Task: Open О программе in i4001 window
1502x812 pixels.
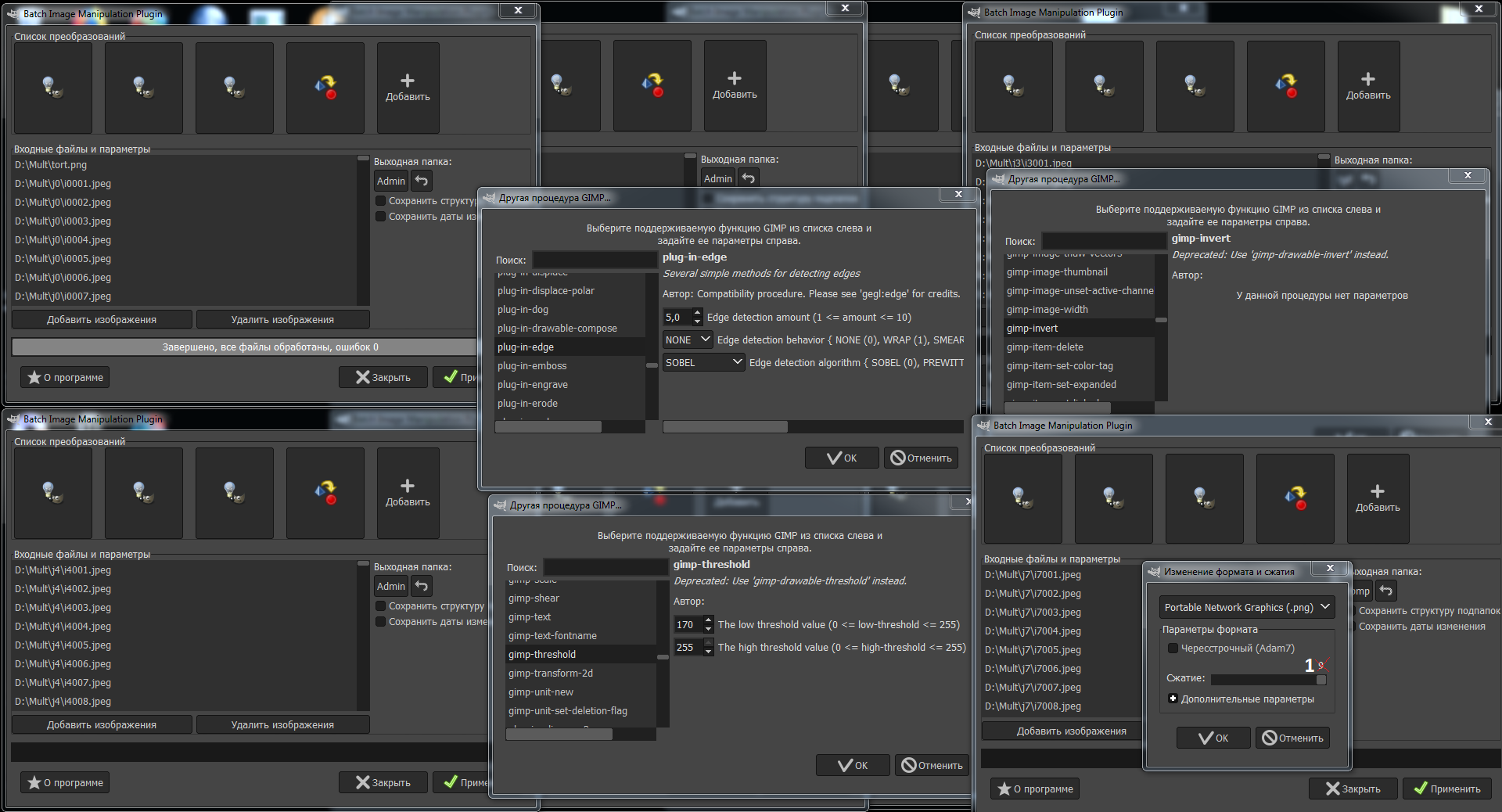Action: pyautogui.click(x=65, y=782)
